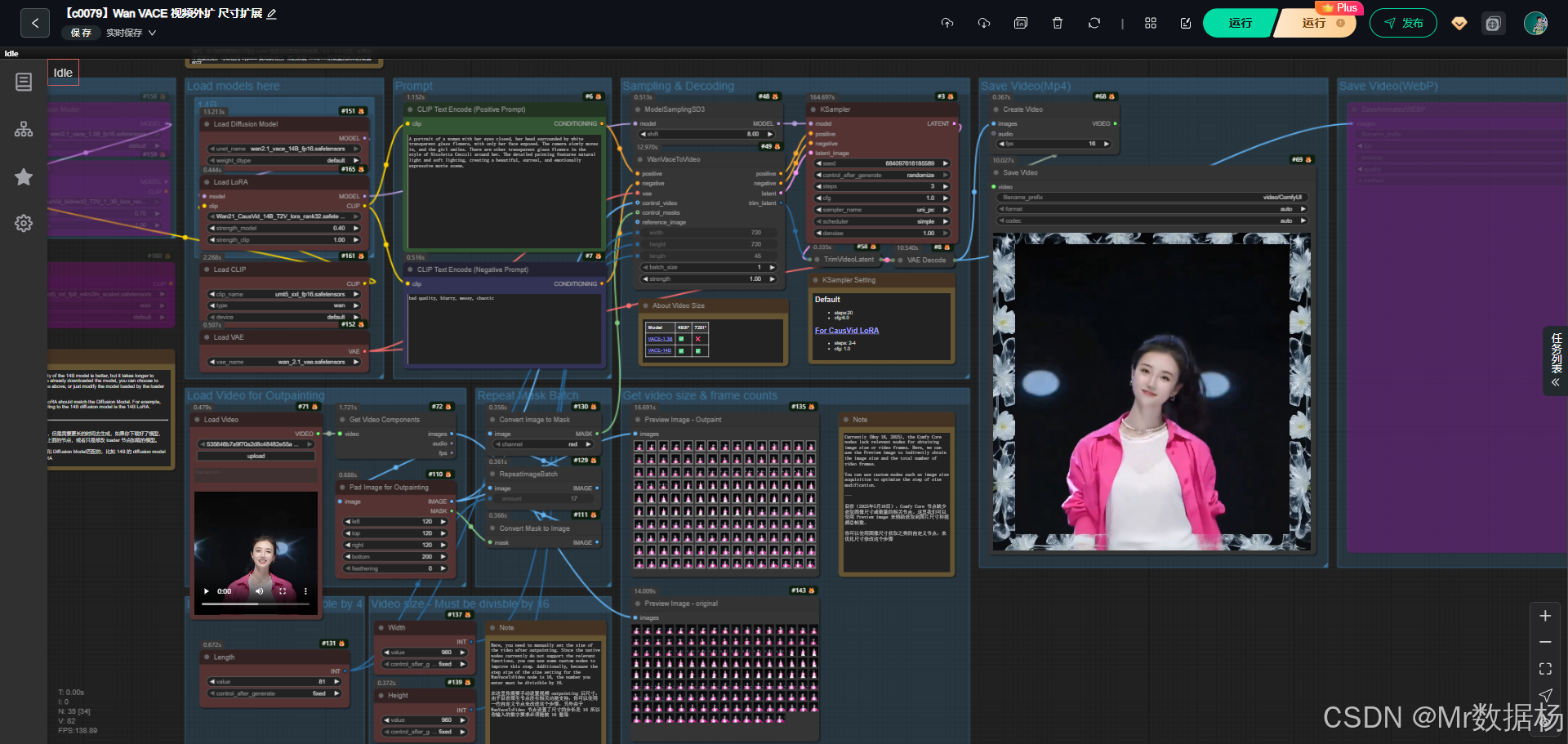Open the sampler_name uni_pc selector
This screenshot has width=1568, height=744.
tap(883, 210)
